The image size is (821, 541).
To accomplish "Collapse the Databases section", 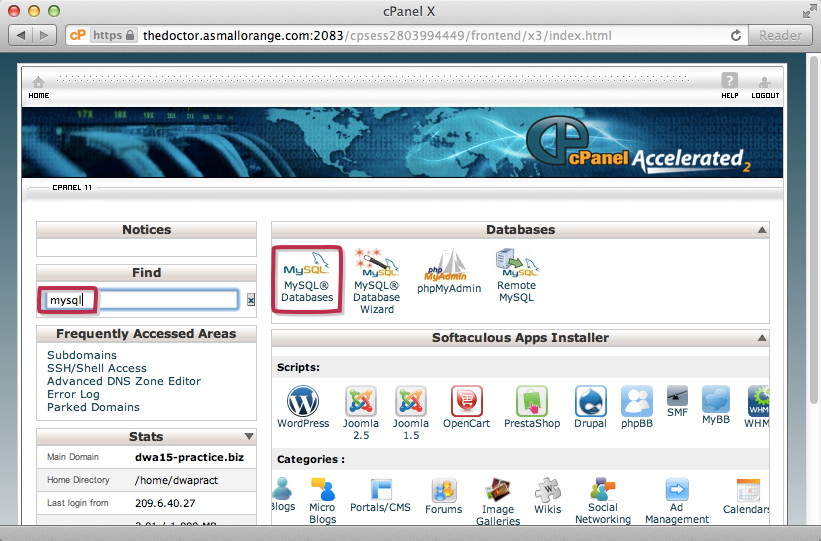I will 762,230.
